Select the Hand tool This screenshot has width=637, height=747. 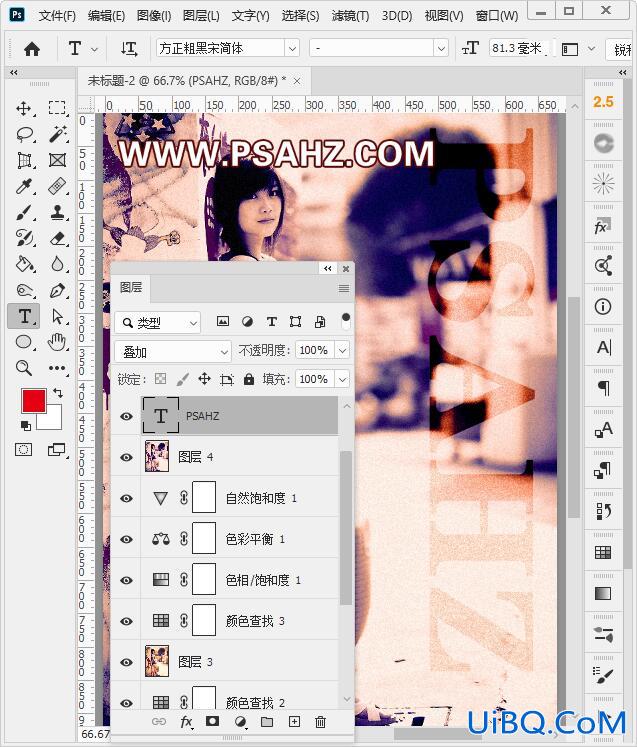[57, 342]
